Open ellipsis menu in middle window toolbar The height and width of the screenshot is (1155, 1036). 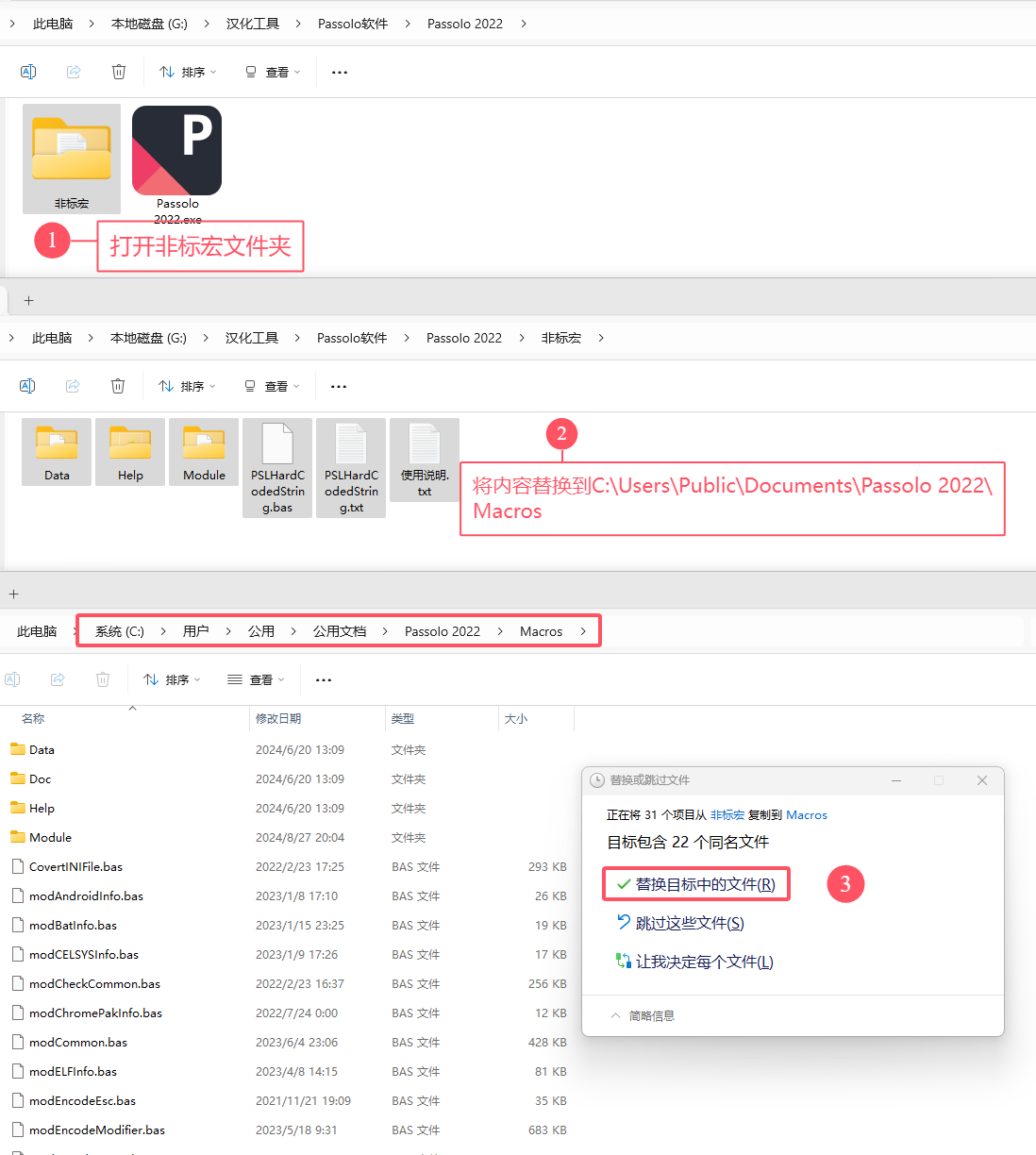click(339, 386)
